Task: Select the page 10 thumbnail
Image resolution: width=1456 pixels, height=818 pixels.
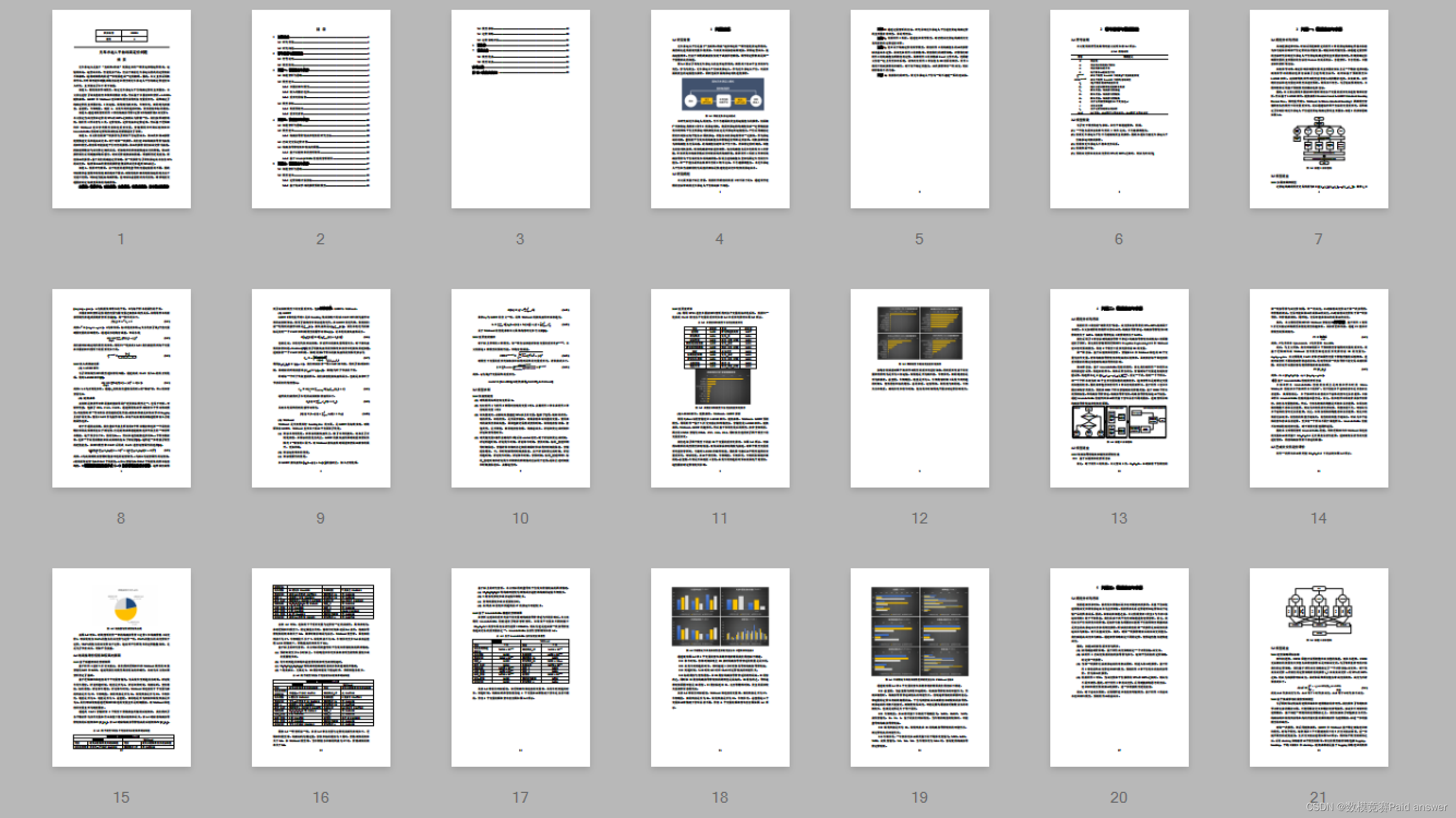Action: [x=521, y=388]
